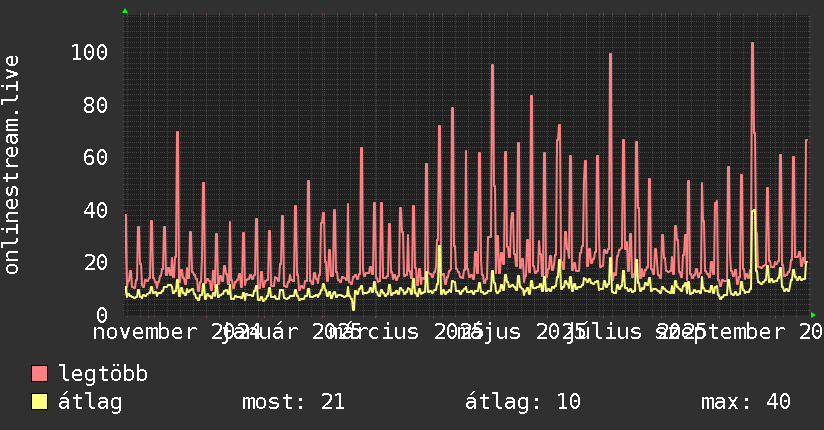Click the 60 y-axis label
Viewport: 824px width, 430px height.
(x=96, y=157)
